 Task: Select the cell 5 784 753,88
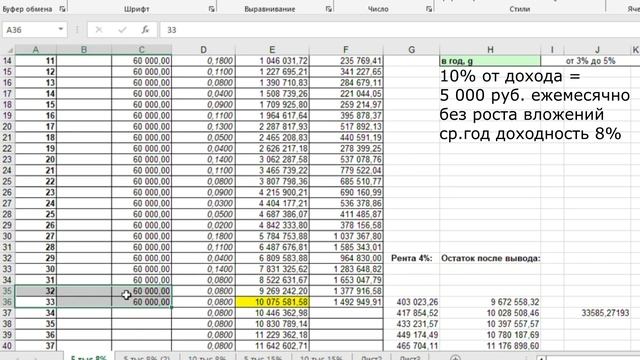[272, 236]
